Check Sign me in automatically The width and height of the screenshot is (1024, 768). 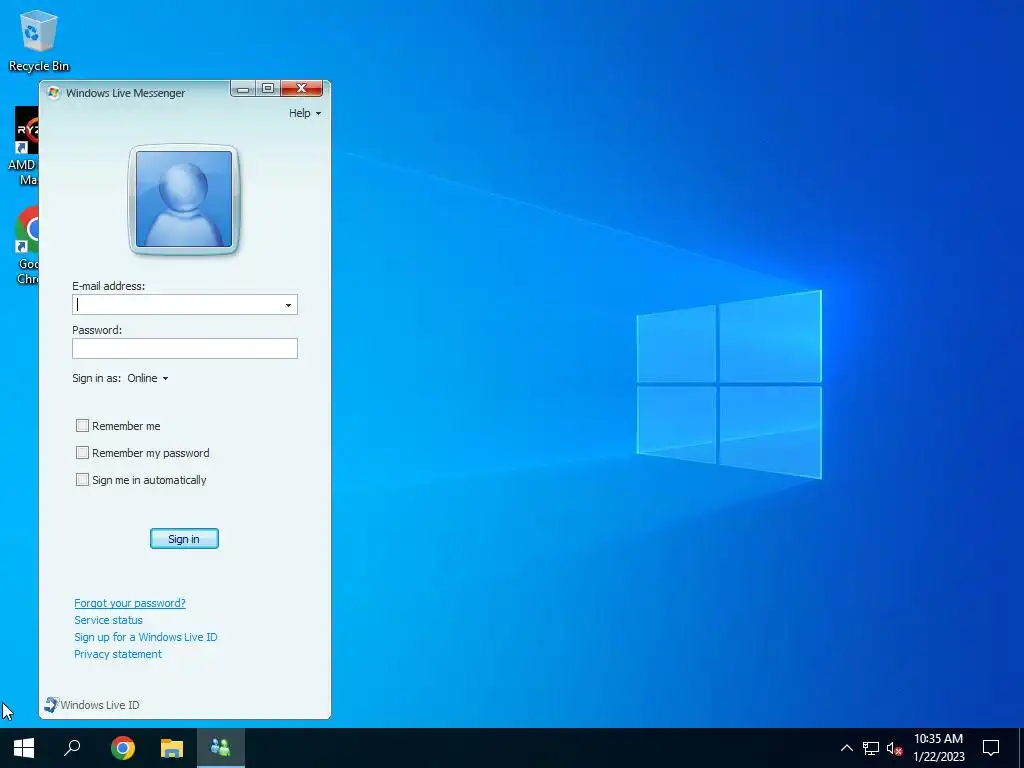[x=82, y=480]
